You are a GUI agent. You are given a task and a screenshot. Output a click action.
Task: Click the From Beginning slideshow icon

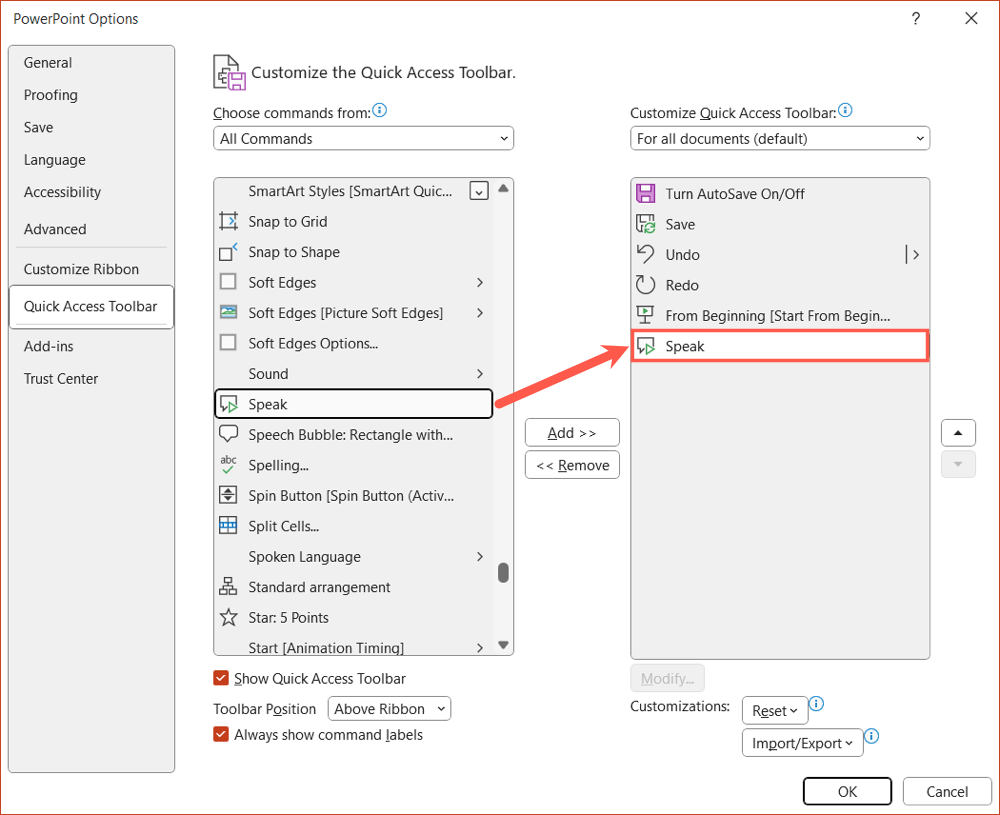coord(645,315)
